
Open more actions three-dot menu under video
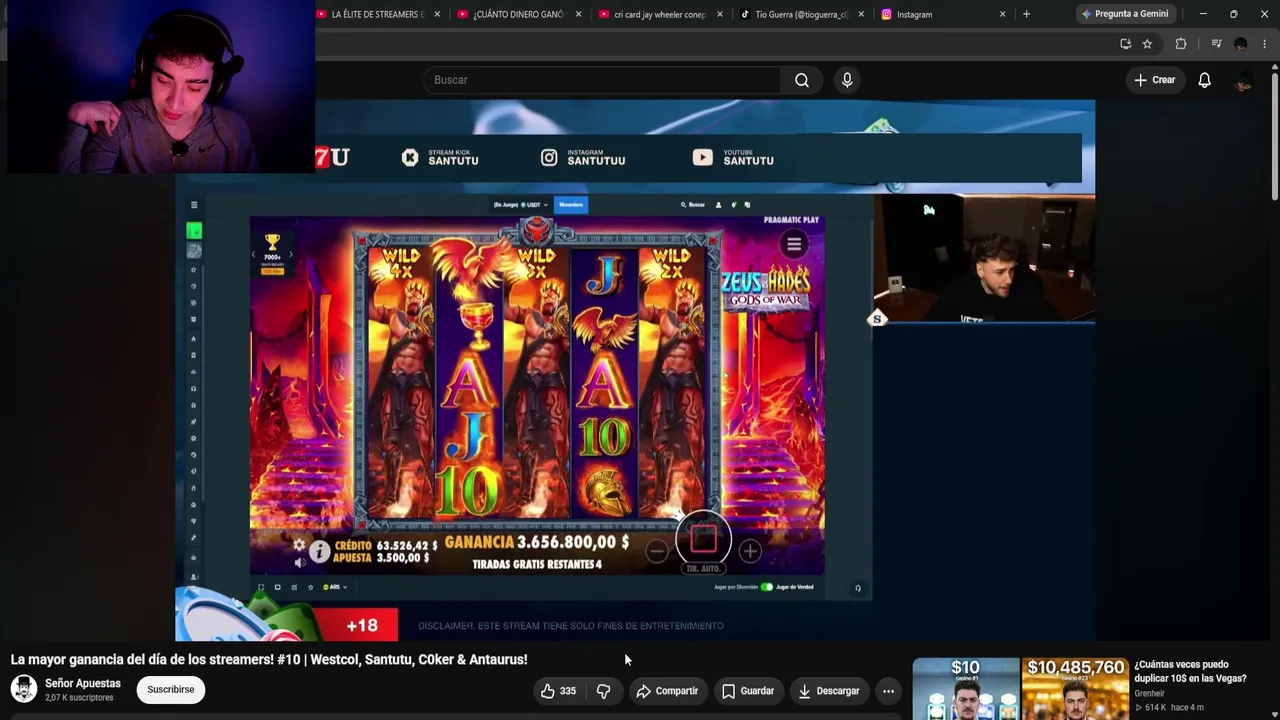click(888, 691)
